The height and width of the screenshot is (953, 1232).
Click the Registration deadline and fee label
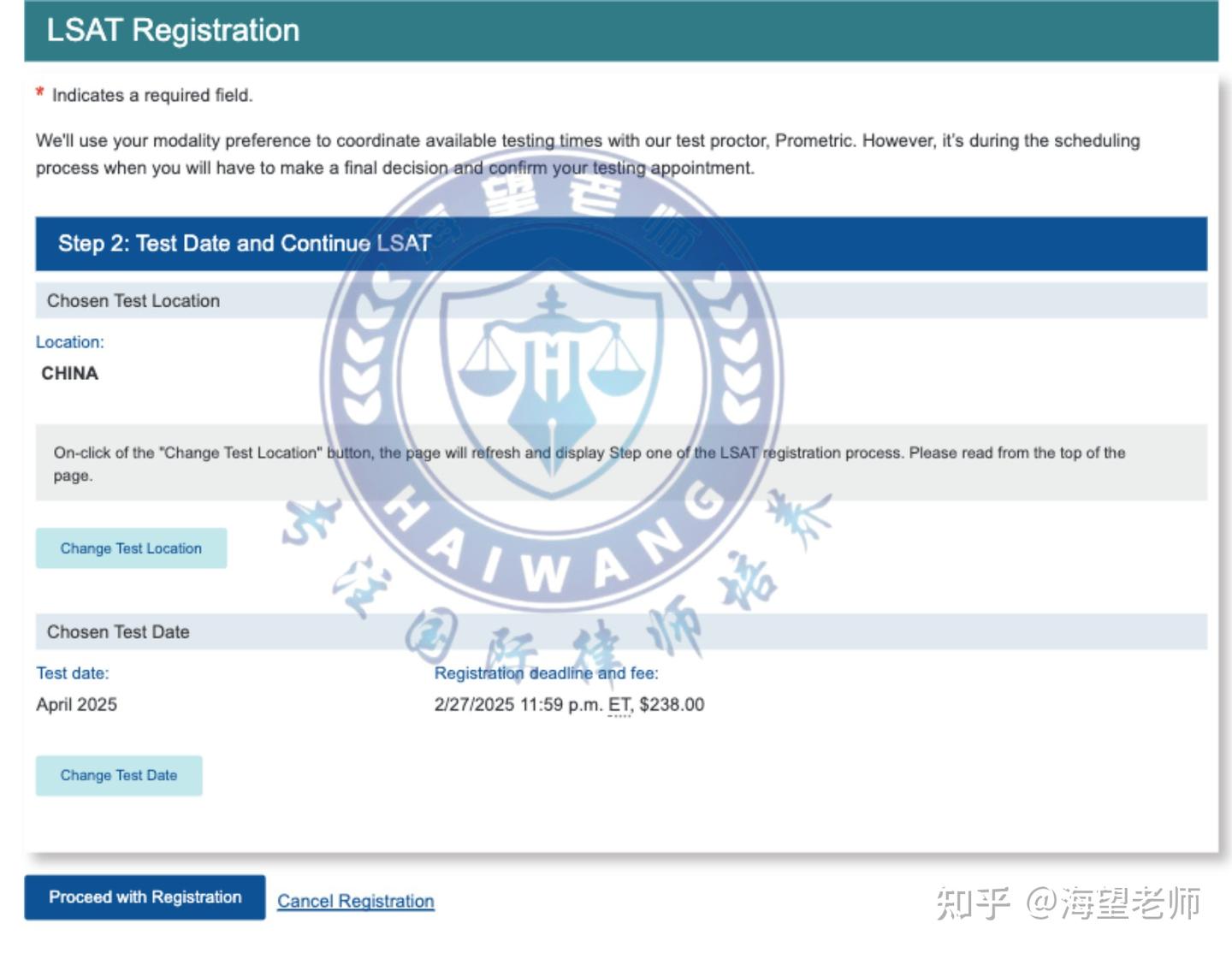pos(547,673)
